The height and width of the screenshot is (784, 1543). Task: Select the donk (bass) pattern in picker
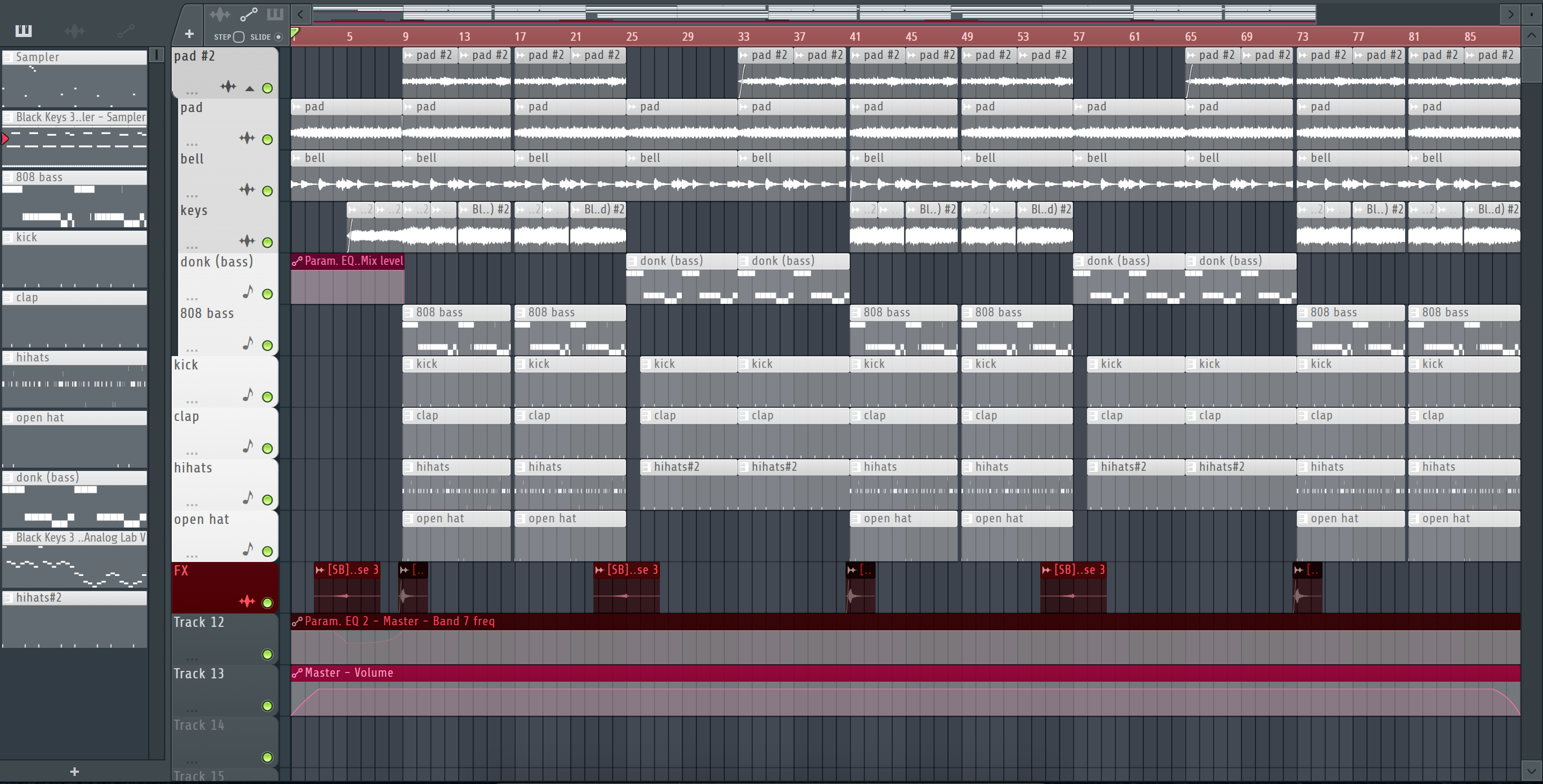pos(74,499)
